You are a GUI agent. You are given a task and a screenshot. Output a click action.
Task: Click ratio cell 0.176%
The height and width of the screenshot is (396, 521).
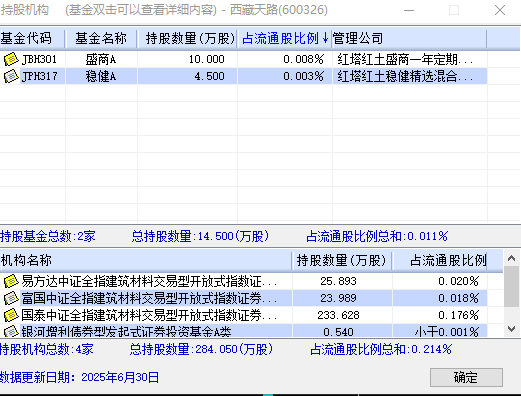click(x=458, y=315)
